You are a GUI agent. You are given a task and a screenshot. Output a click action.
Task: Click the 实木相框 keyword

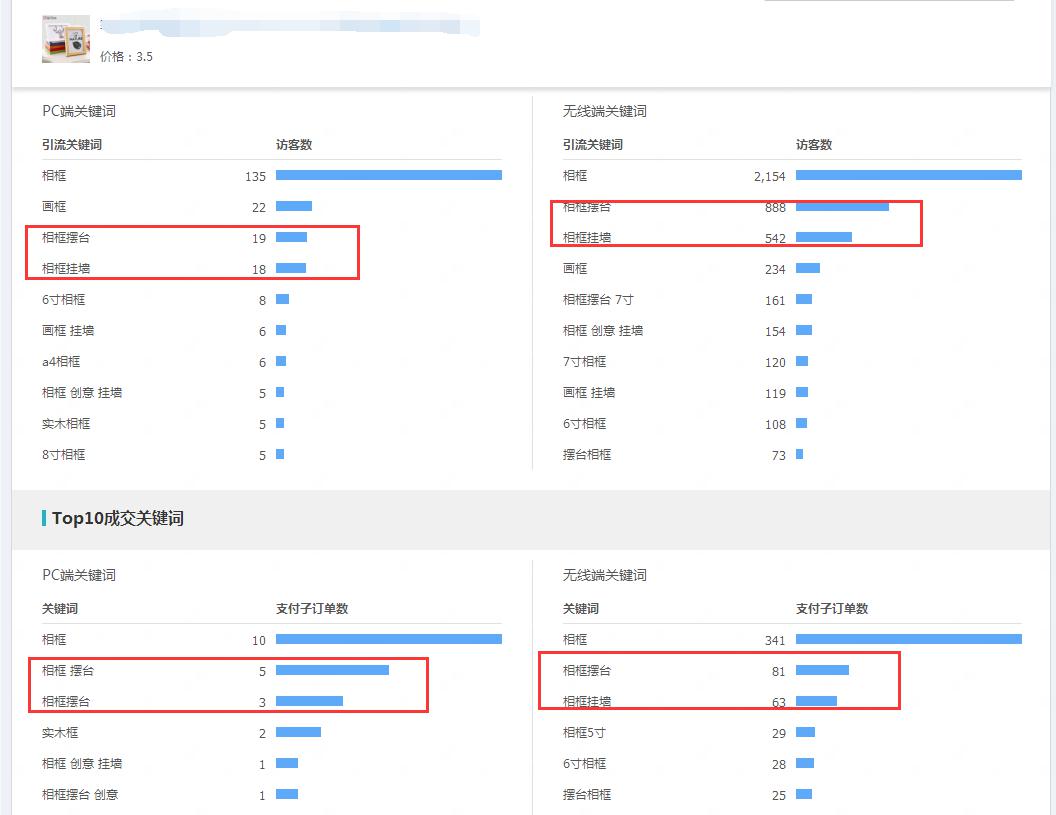(x=66, y=423)
